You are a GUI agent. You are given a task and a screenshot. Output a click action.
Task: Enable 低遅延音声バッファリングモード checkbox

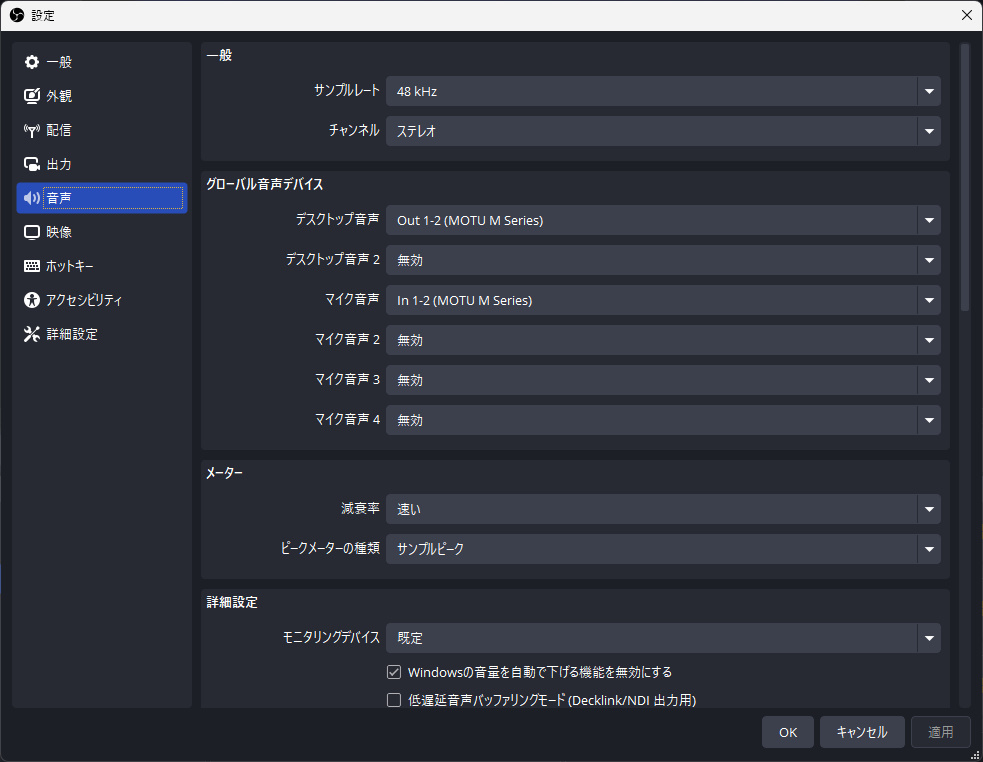[394, 700]
